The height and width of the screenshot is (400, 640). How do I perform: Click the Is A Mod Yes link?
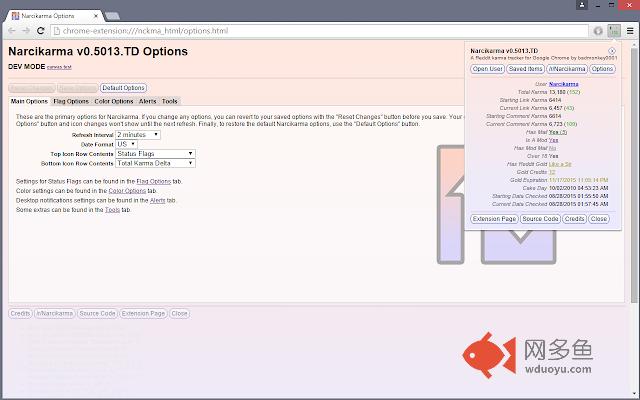(553, 140)
